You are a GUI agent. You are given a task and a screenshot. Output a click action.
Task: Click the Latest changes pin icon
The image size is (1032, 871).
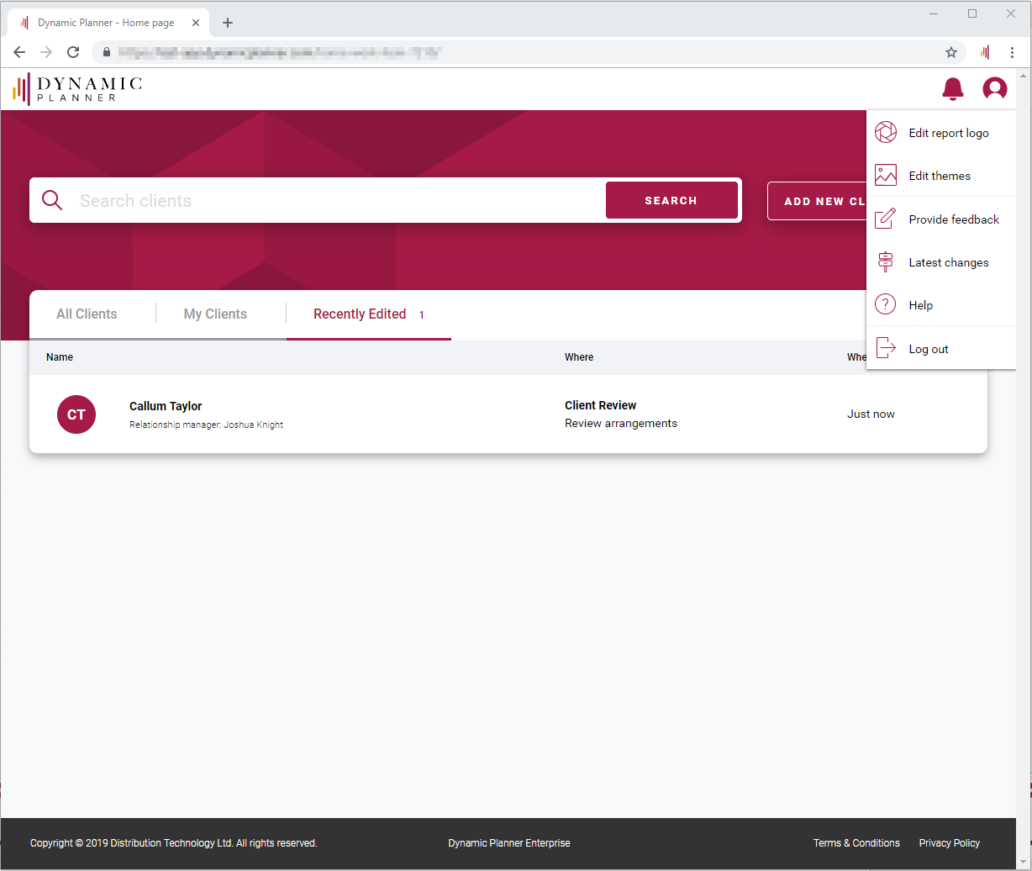coord(886,262)
